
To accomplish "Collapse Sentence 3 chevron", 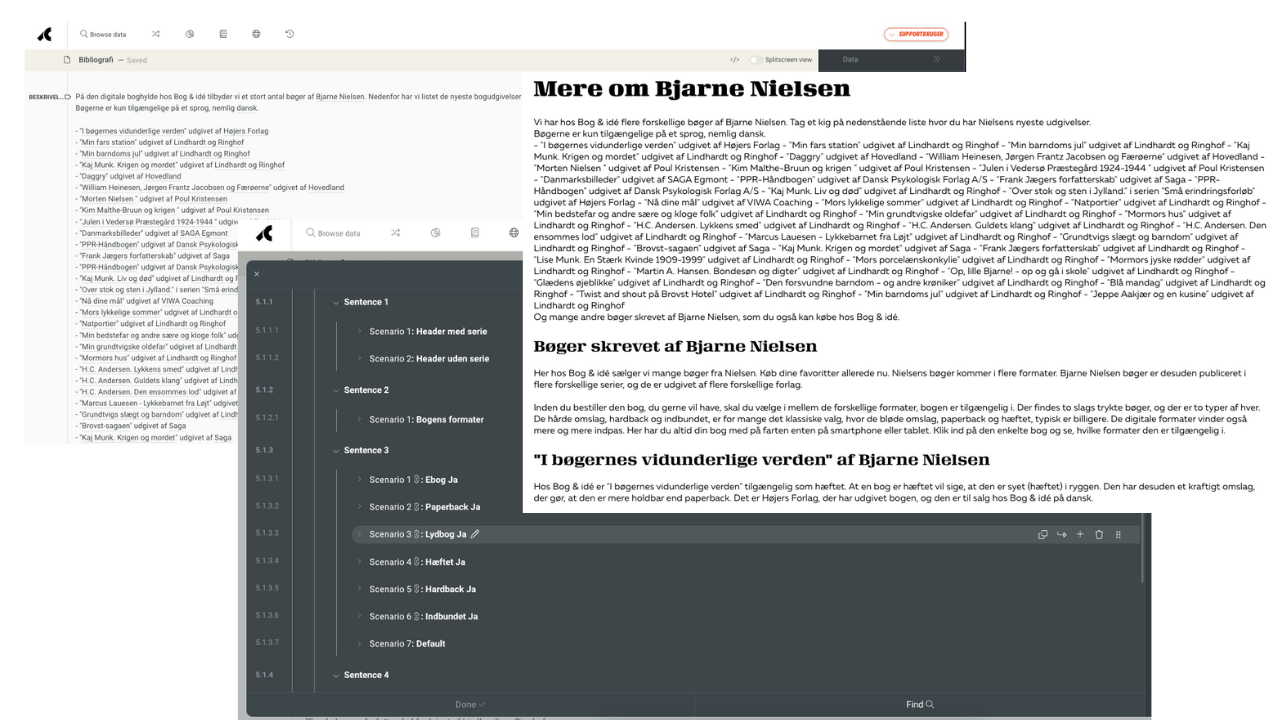I will coord(336,450).
